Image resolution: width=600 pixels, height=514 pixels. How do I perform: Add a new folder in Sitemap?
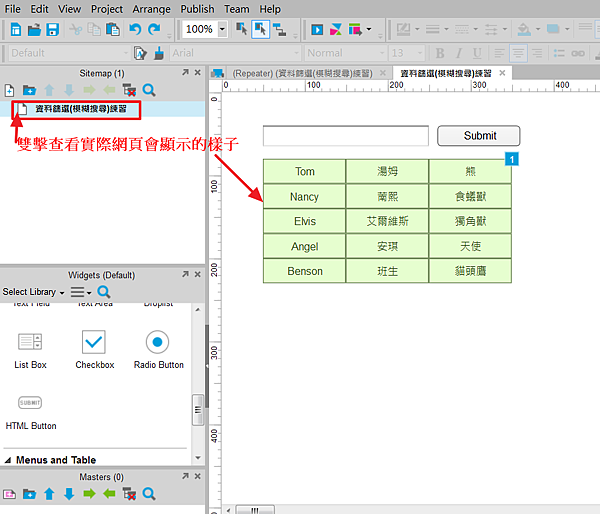(x=29, y=90)
